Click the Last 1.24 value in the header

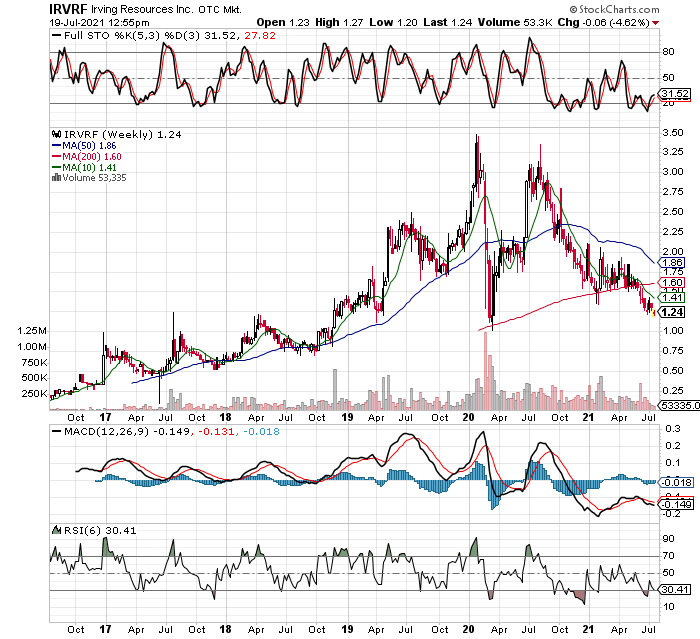(x=448, y=22)
